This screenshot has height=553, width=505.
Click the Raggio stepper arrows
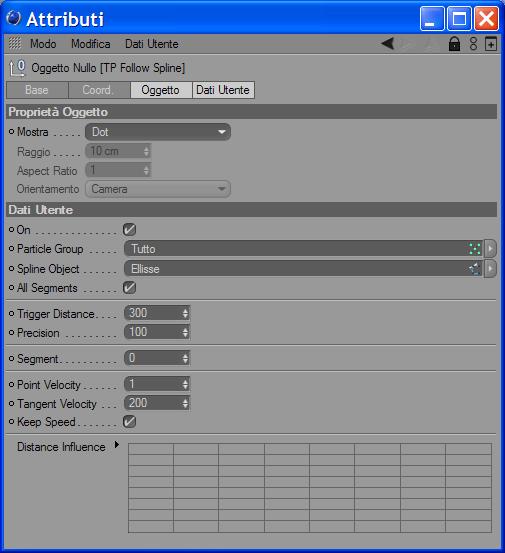pos(147,152)
